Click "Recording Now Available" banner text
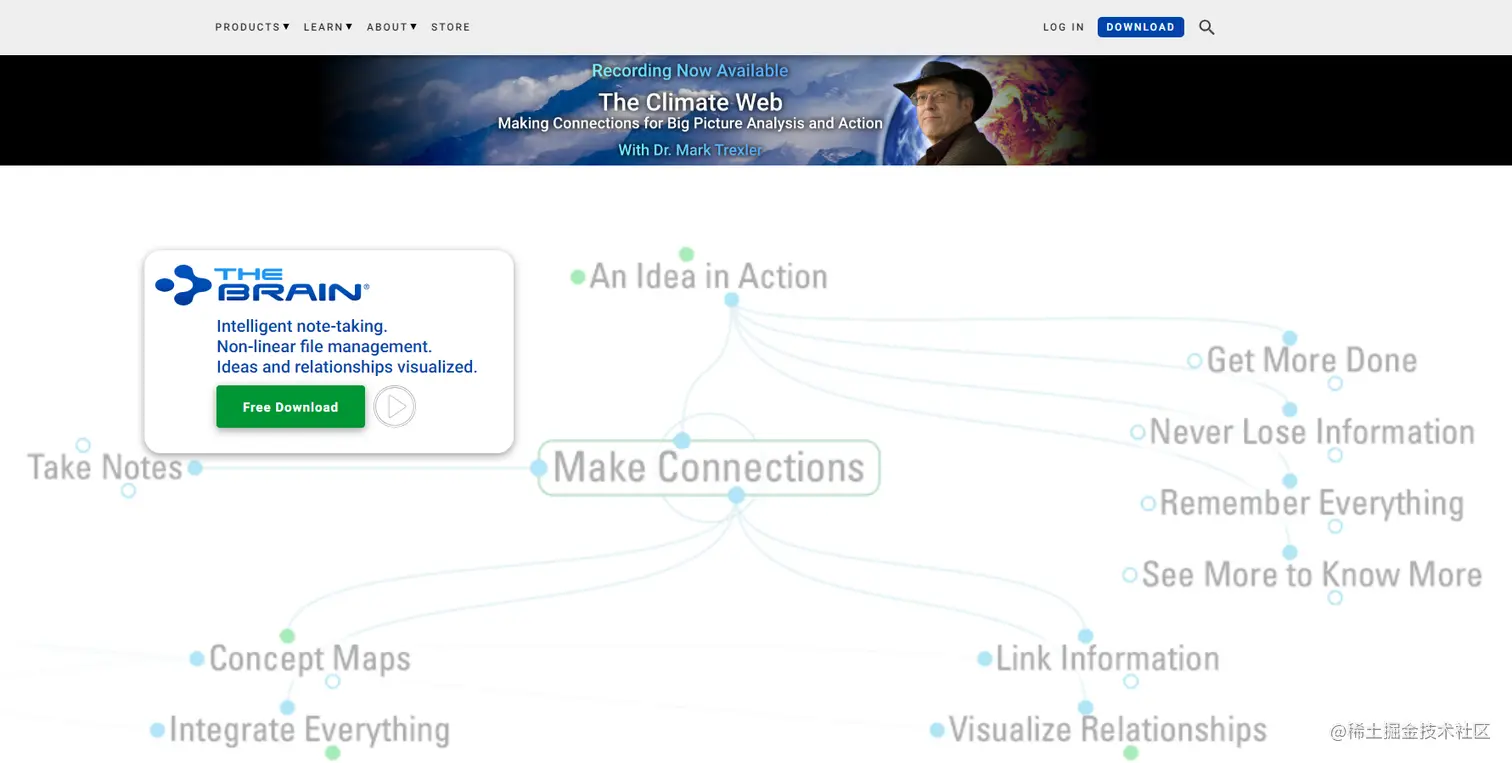Screen dimensions: 1512x763 click(690, 71)
